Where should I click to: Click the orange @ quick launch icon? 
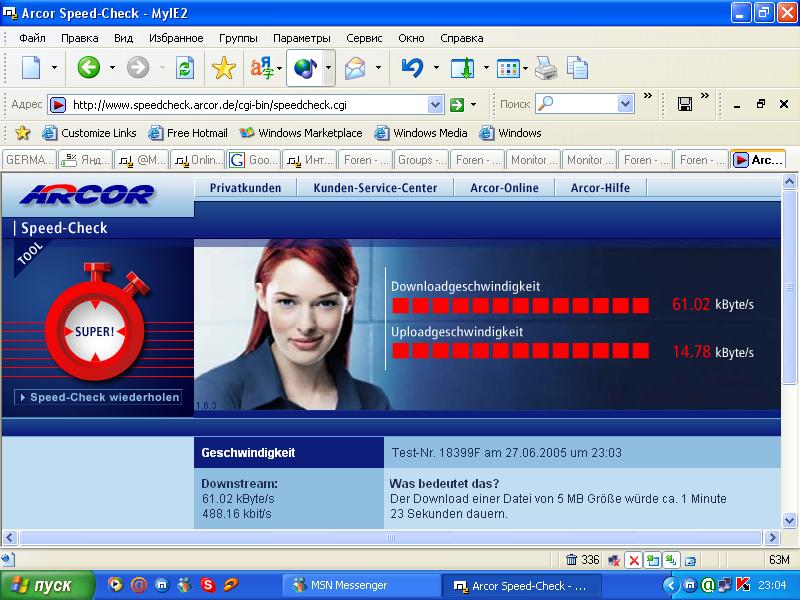tap(138, 585)
